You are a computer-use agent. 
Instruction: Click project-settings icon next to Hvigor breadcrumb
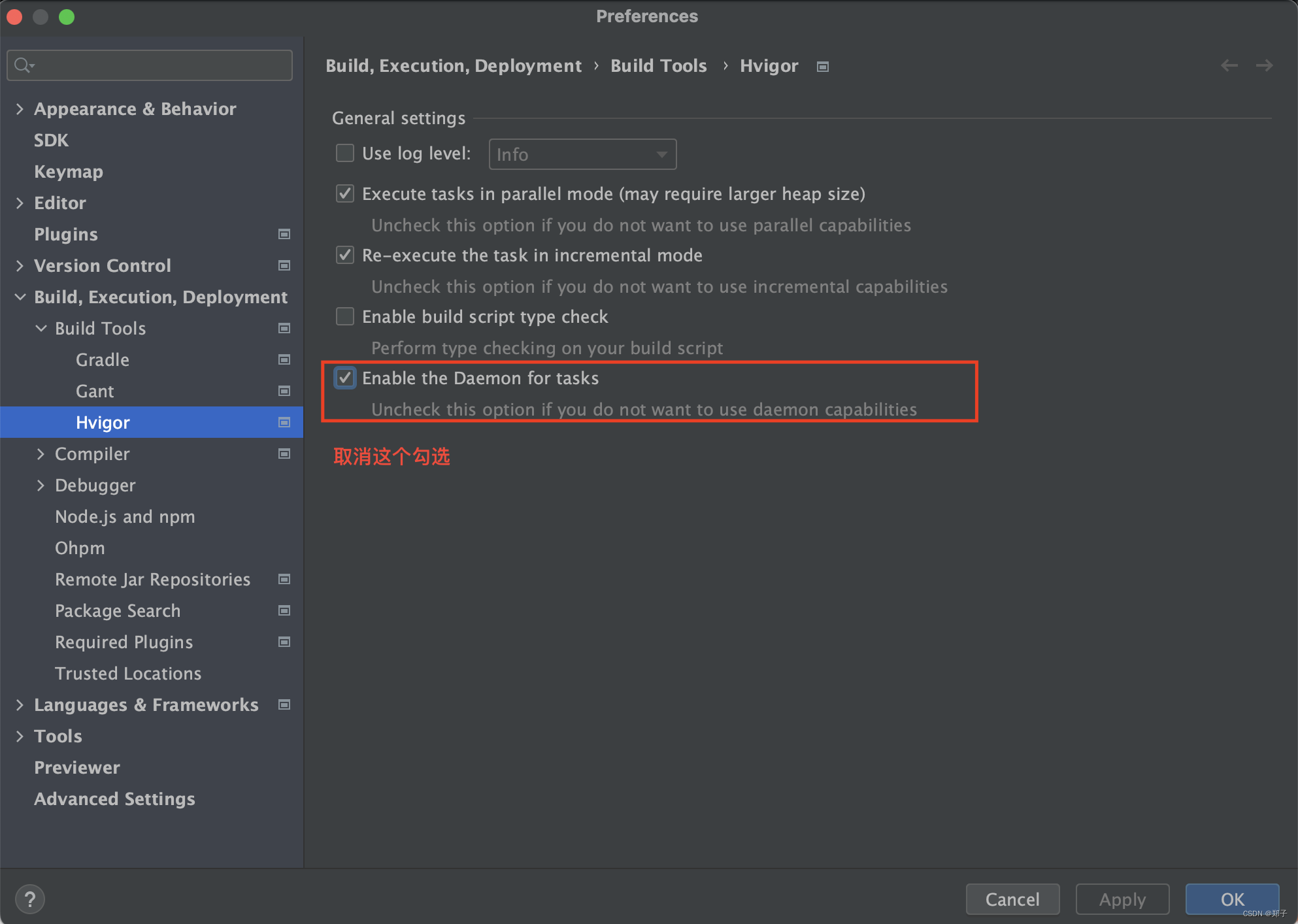point(823,67)
